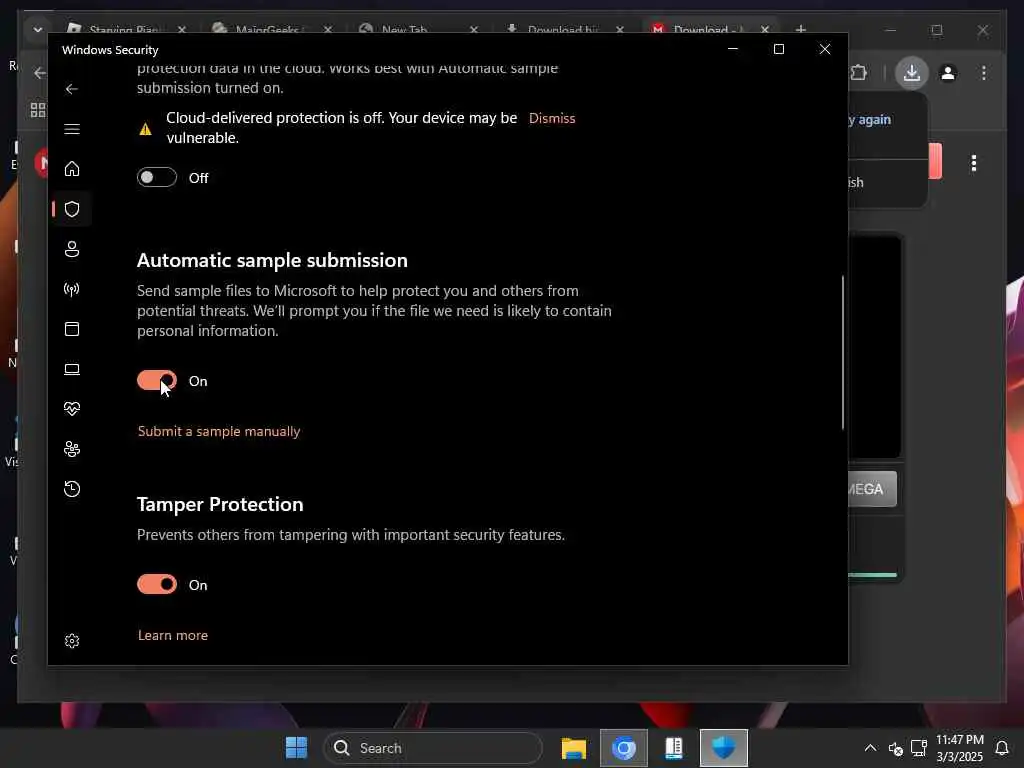Open Protection history clock icon
Viewport: 1024px width, 768px height.
pos(72,488)
